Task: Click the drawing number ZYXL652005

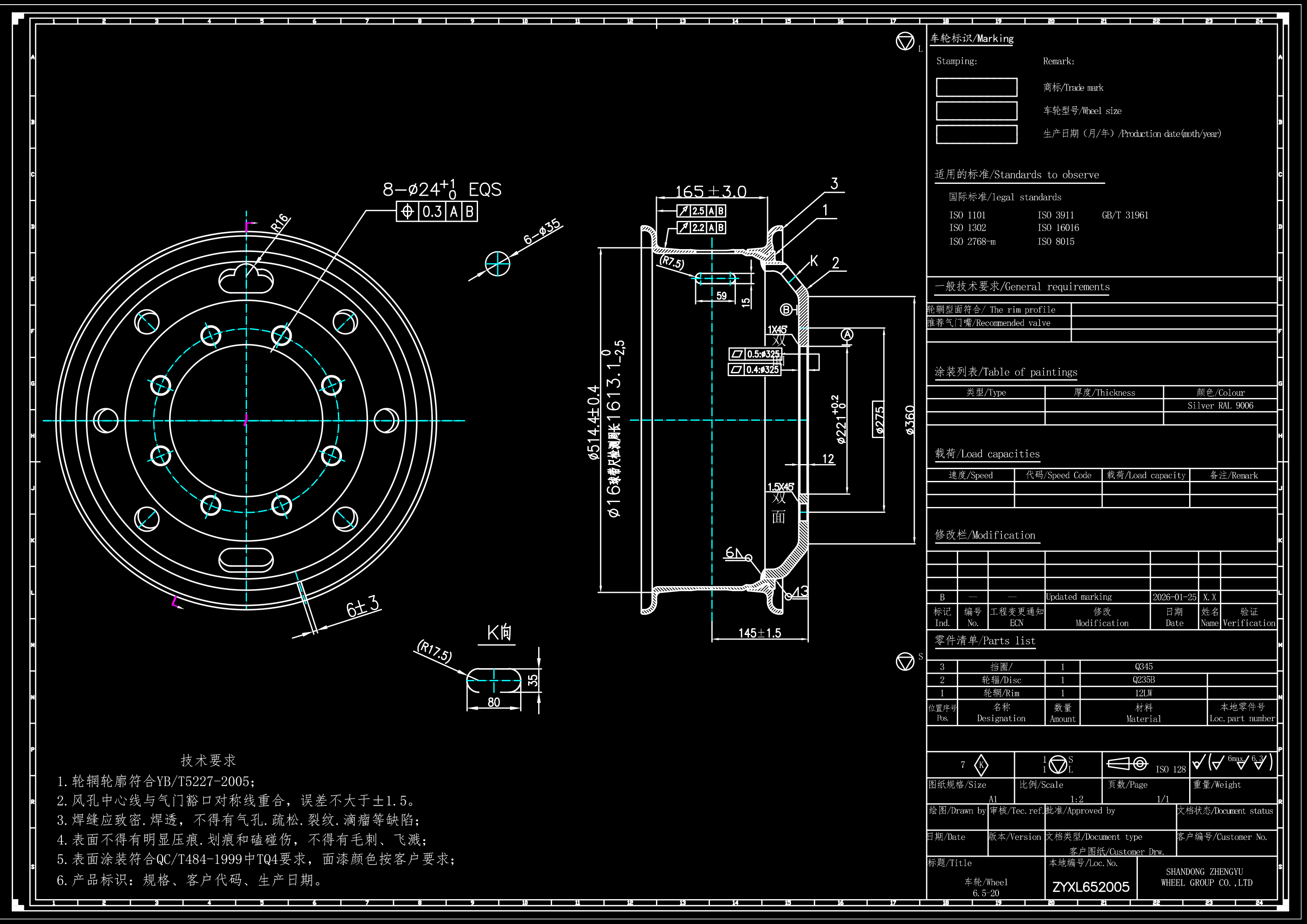Action: click(x=1090, y=887)
